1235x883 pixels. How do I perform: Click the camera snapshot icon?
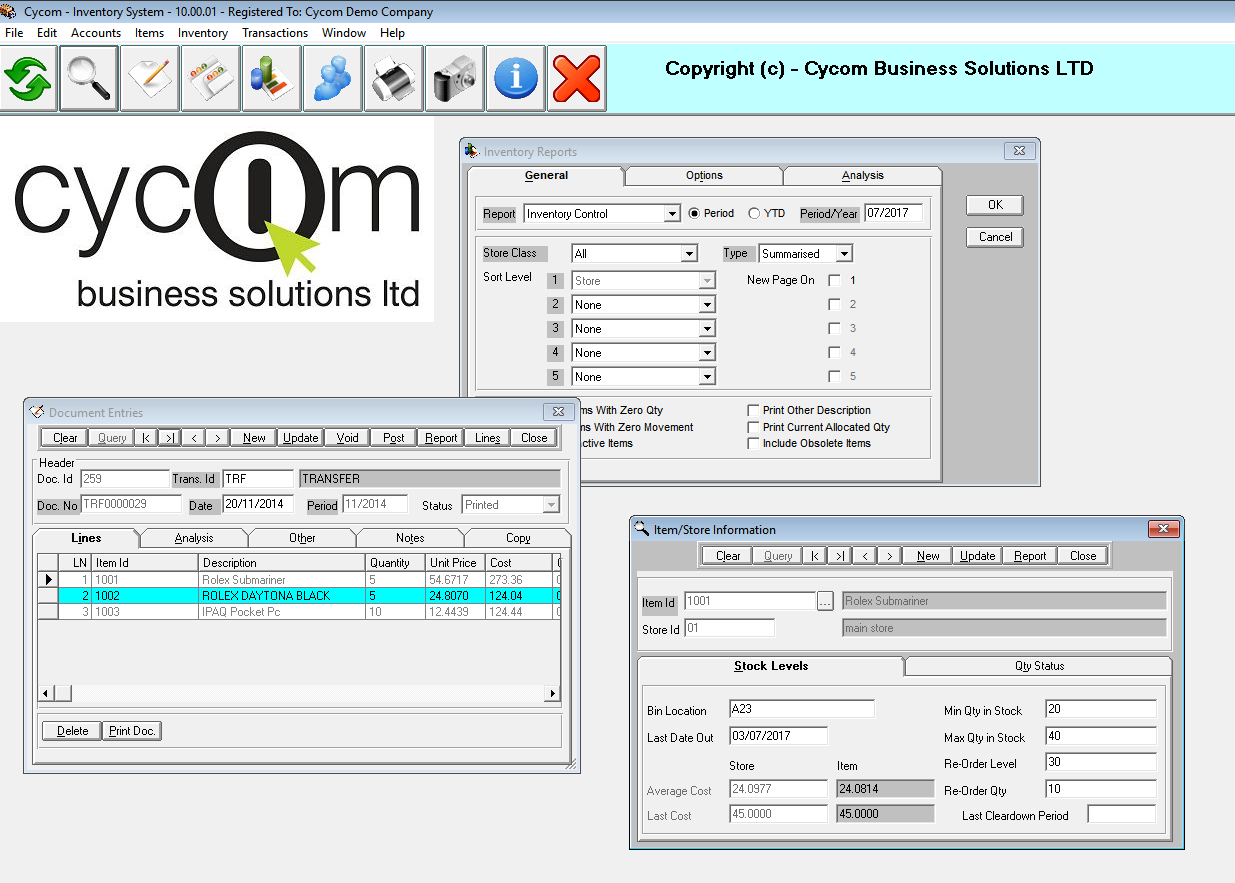coord(454,79)
